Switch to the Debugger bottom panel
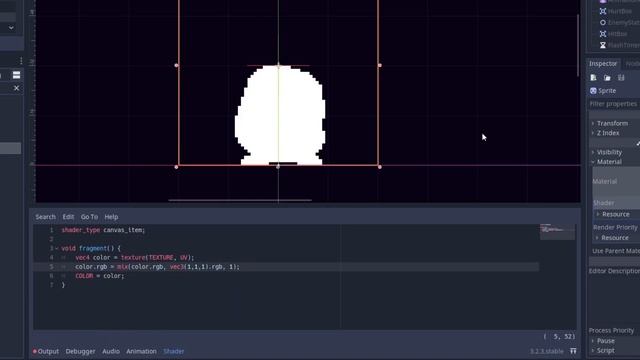The width and height of the screenshot is (640, 360). [x=80, y=351]
